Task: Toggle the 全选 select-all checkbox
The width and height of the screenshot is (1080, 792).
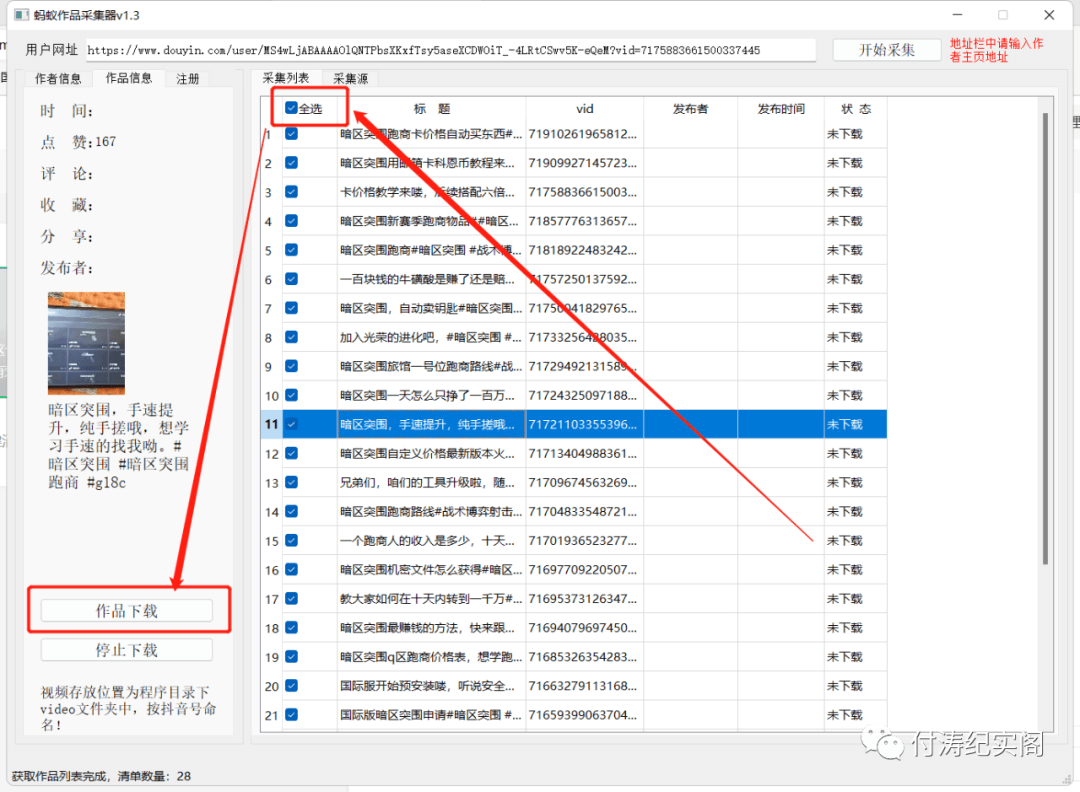Action: (x=291, y=108)
